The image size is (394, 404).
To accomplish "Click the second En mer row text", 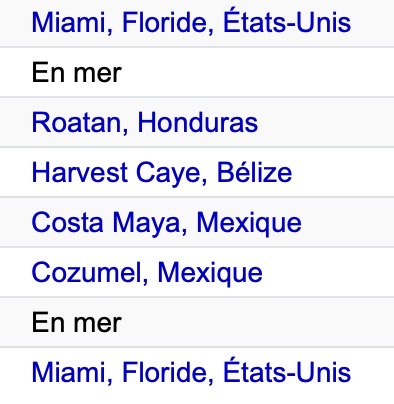I will 77,322.
